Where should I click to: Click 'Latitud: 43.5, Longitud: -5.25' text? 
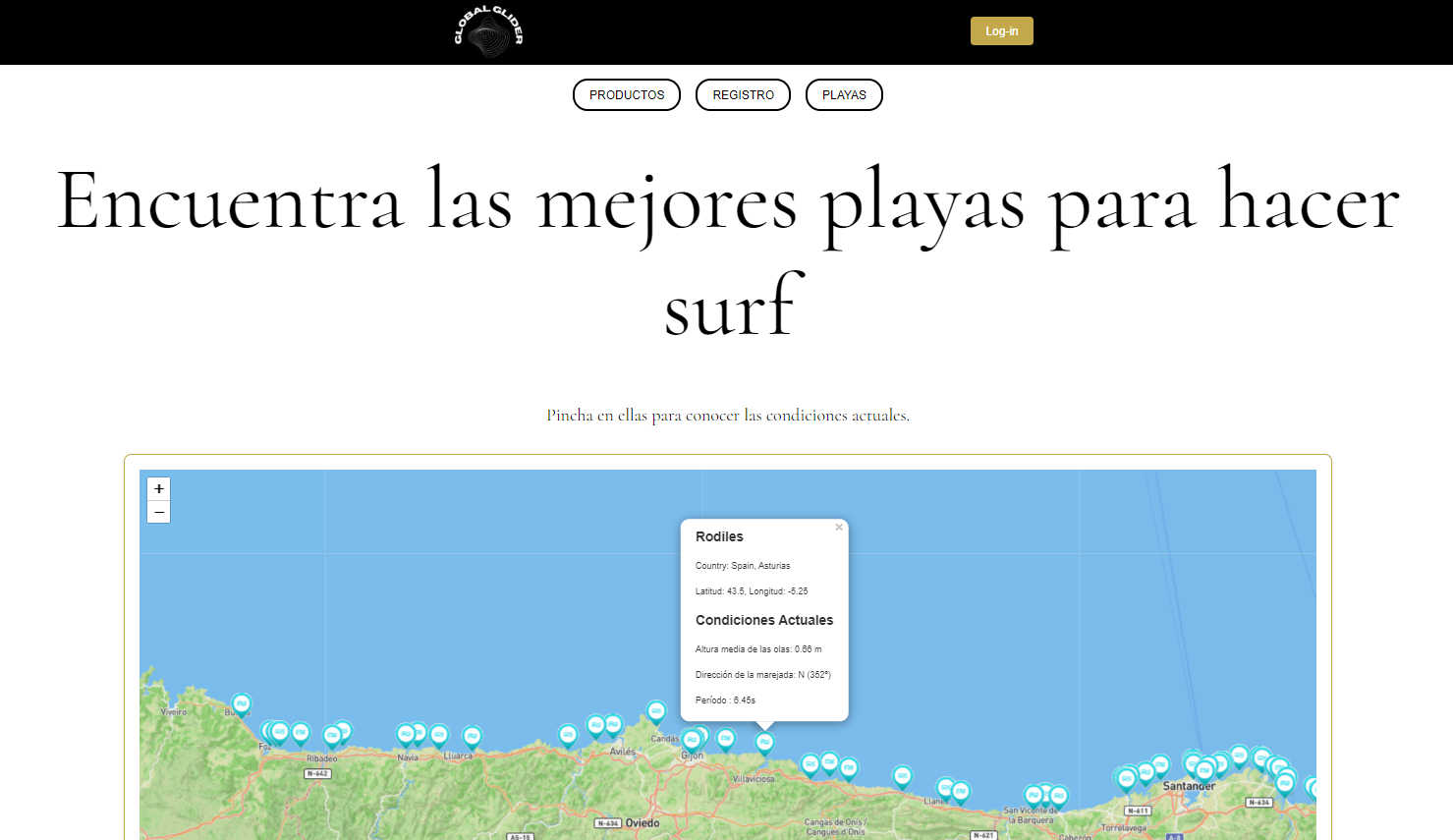click(x=752, y=591)
